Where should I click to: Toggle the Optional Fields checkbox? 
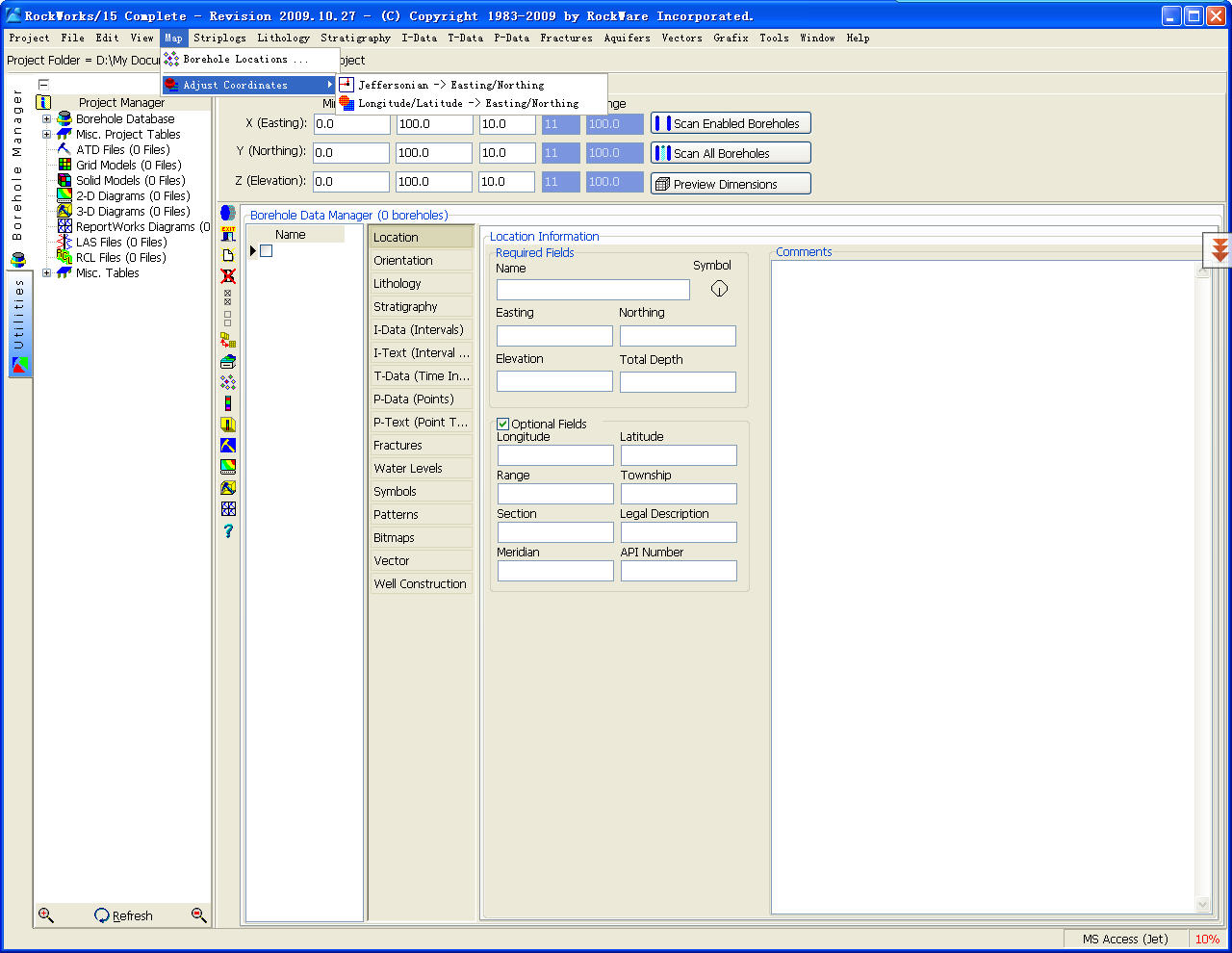[x=502, y=424]
